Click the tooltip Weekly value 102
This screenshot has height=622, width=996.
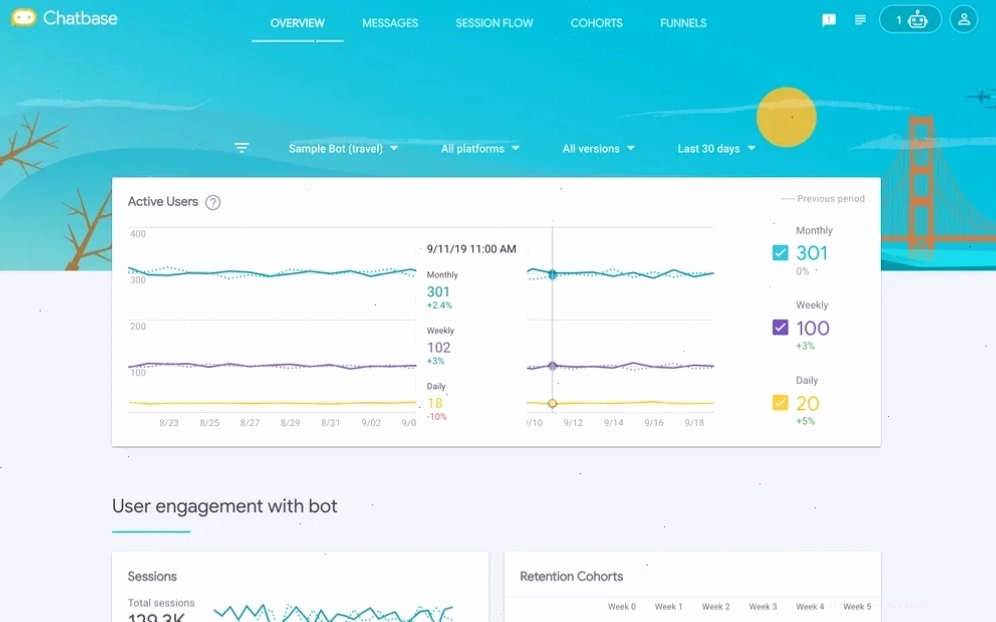[438, 348]
